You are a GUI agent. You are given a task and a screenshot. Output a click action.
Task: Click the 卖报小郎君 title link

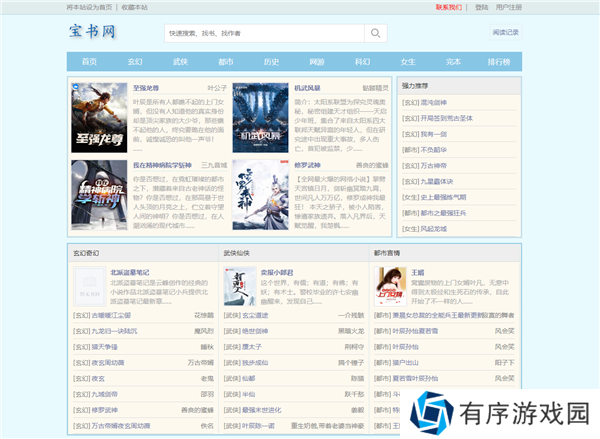[x=277, y=273]
